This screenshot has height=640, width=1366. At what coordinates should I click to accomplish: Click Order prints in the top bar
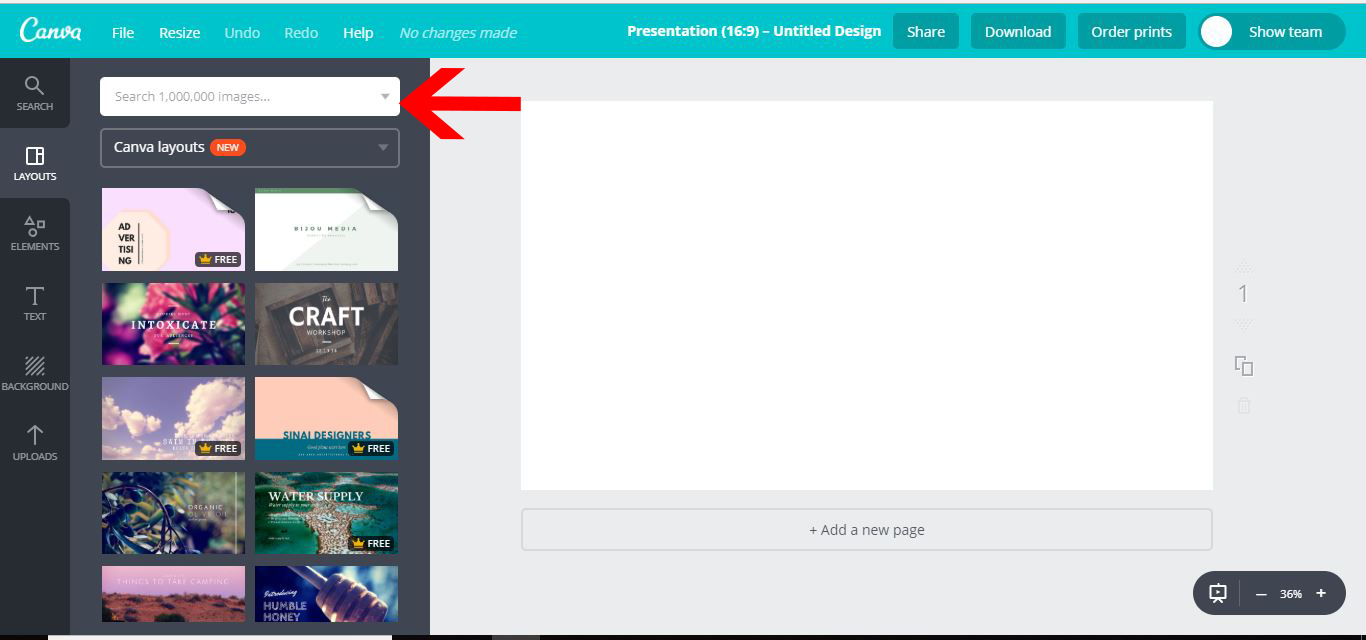(1131, 31)
